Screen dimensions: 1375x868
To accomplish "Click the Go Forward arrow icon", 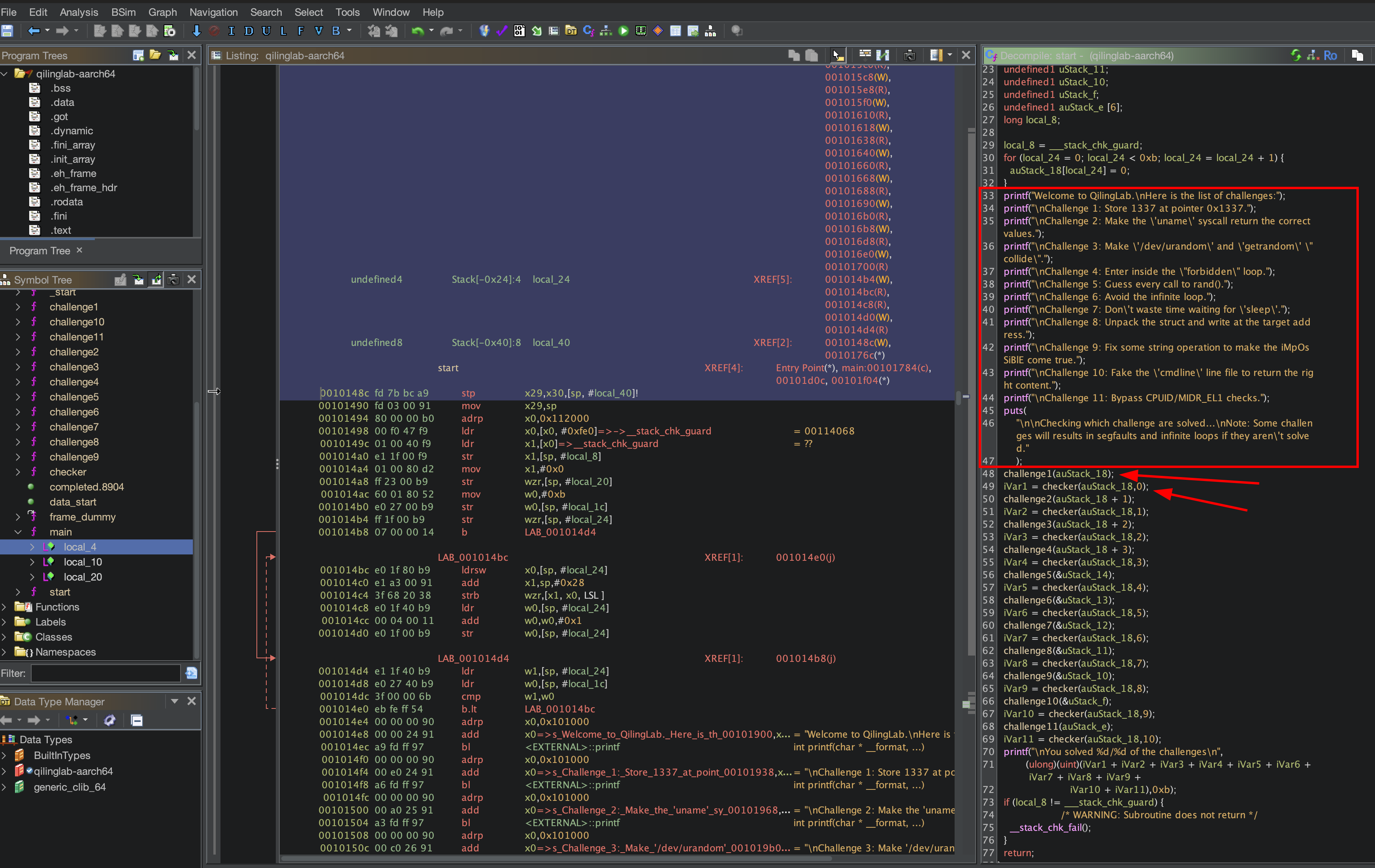I will (62, 31).
